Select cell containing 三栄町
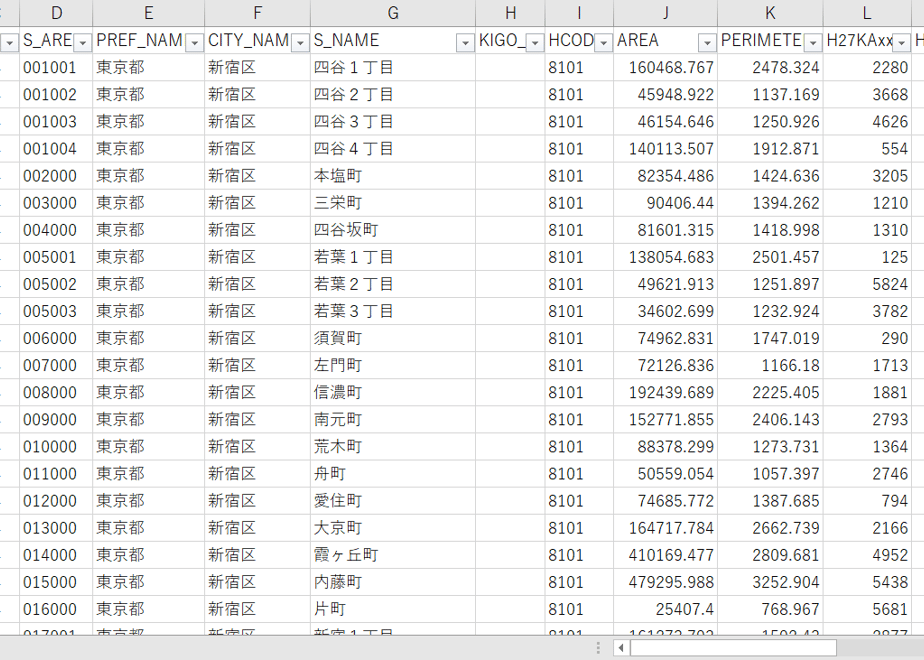The width and height of the screenshot is (924, 660). click(x=393, y=203)
